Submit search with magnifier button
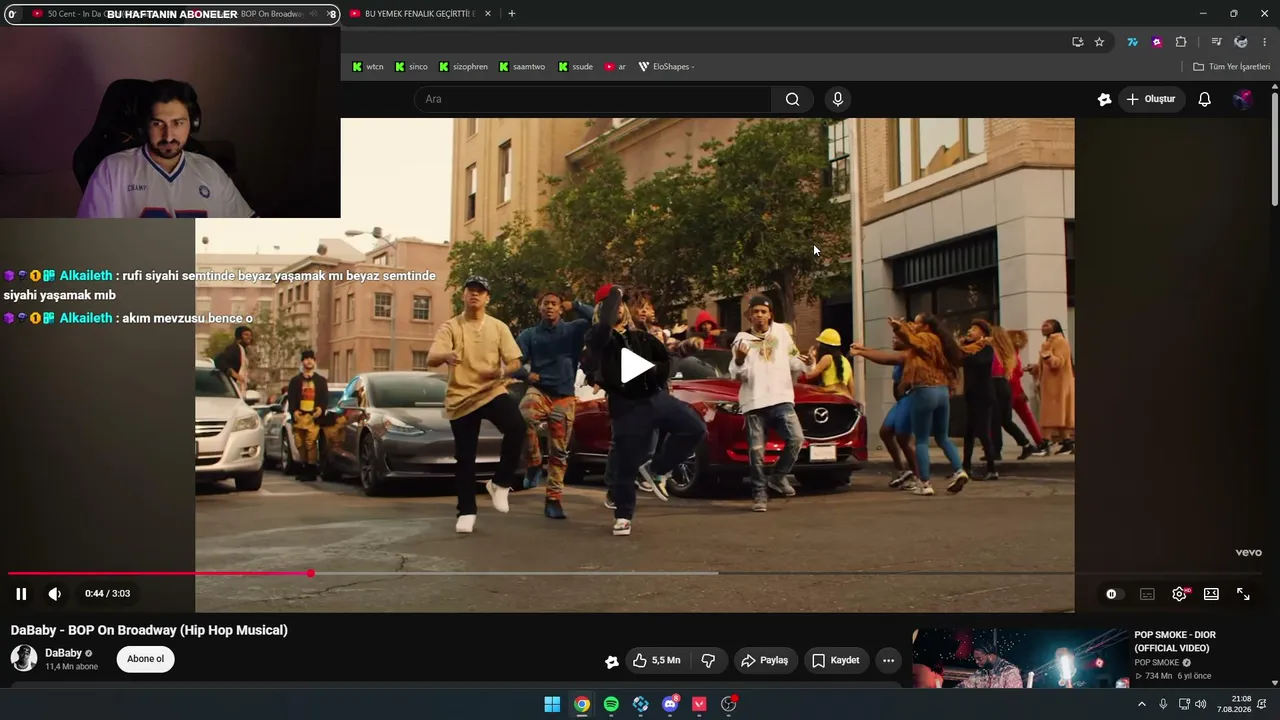This screenshot has height=720, width=1280. coord(792,99)
